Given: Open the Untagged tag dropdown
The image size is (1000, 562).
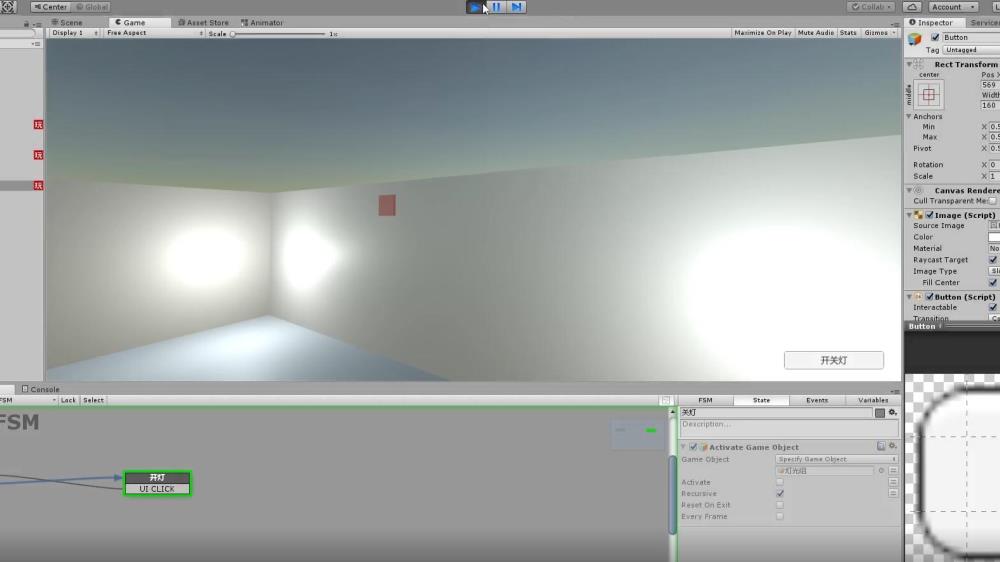Looking at the screenshot, I should 971,50.
